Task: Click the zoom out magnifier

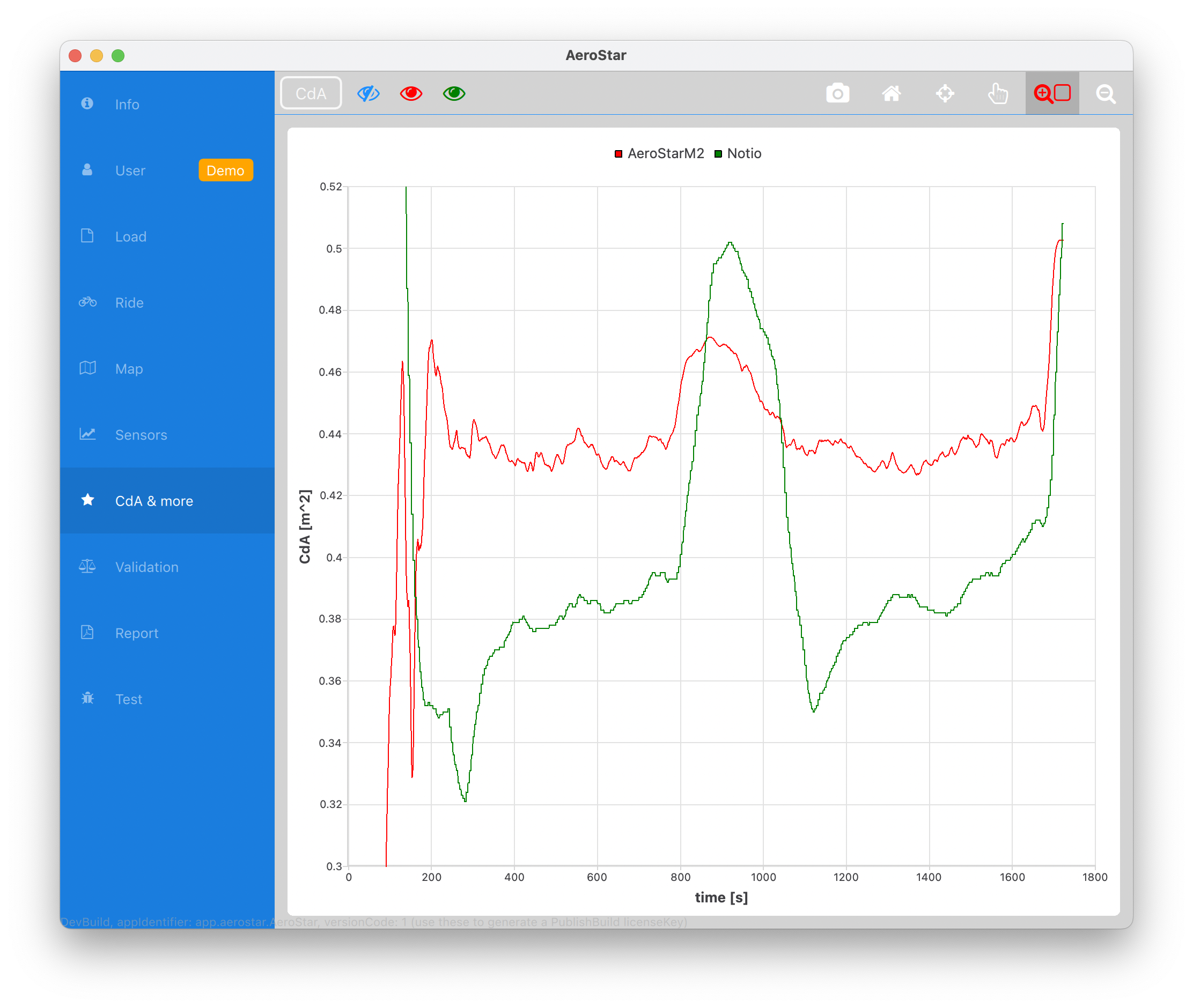Action: (x=1106, y=93)
